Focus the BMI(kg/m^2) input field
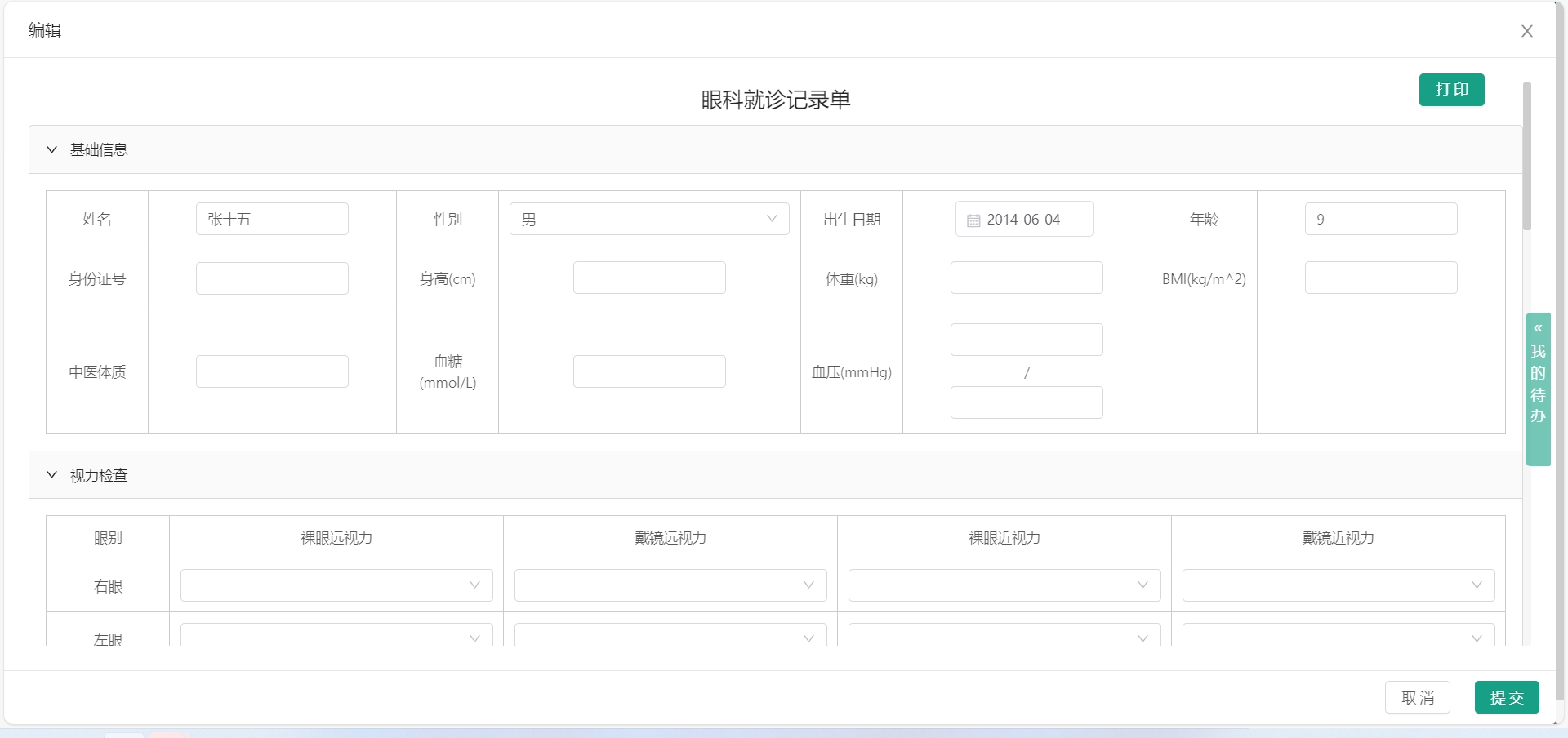 pyautogui.click(x=1381, y=278)
